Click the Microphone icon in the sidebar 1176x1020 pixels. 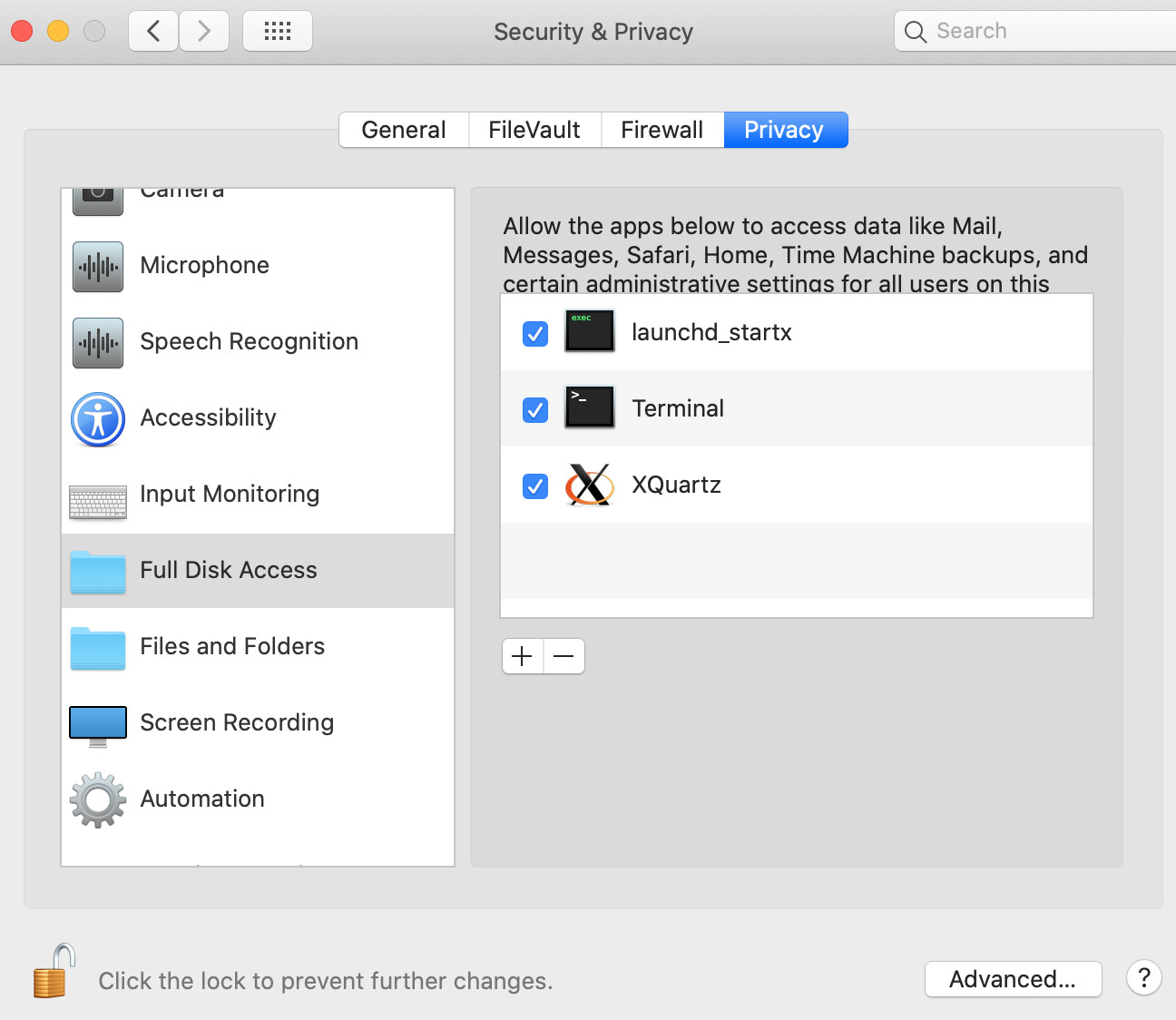(98, 266)
